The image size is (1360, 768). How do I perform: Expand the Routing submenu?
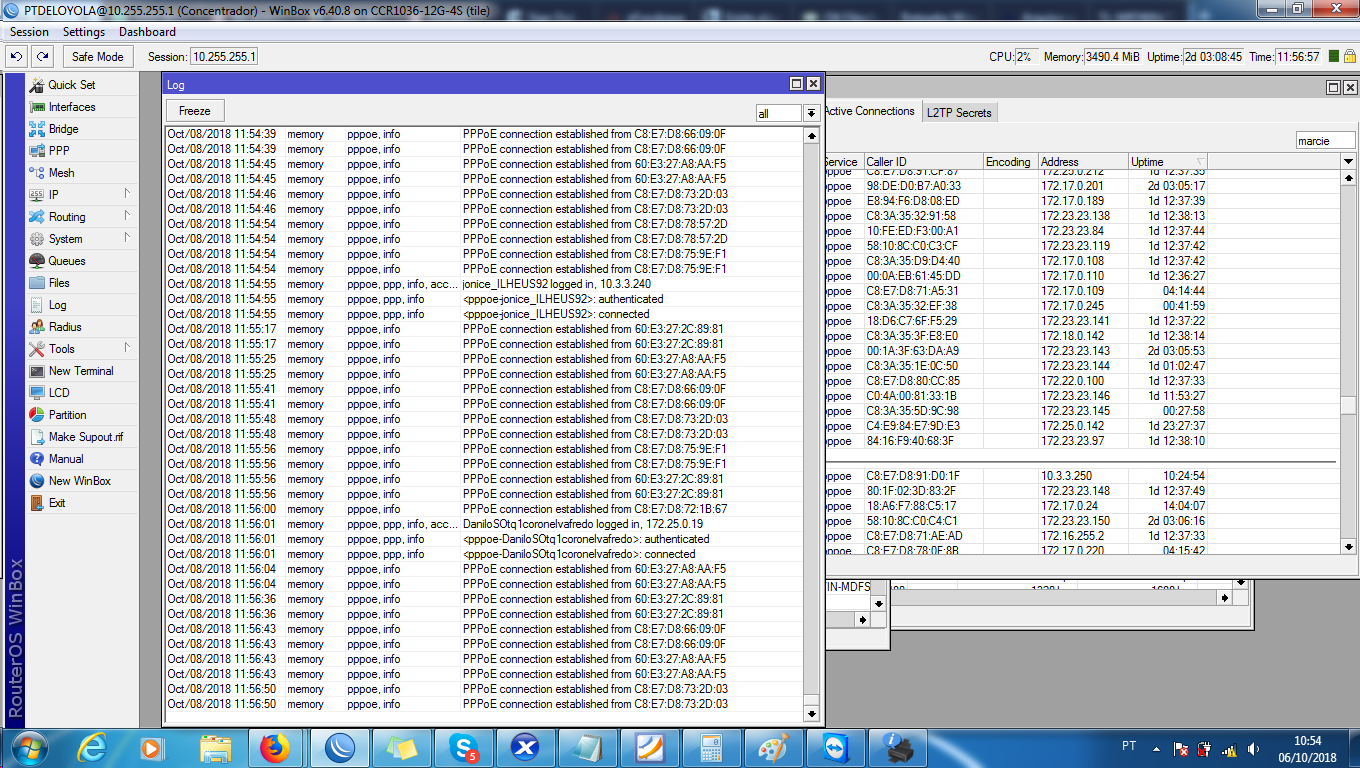[127, 216]
